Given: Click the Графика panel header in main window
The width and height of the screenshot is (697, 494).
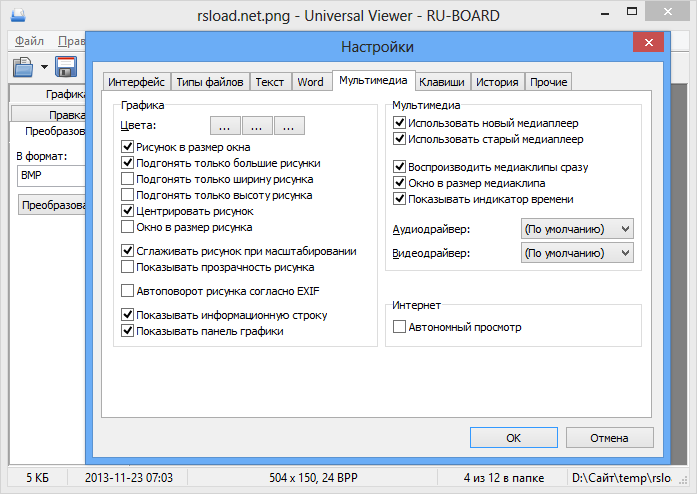Looking at the screenshot, I should (x=48, y=94).
